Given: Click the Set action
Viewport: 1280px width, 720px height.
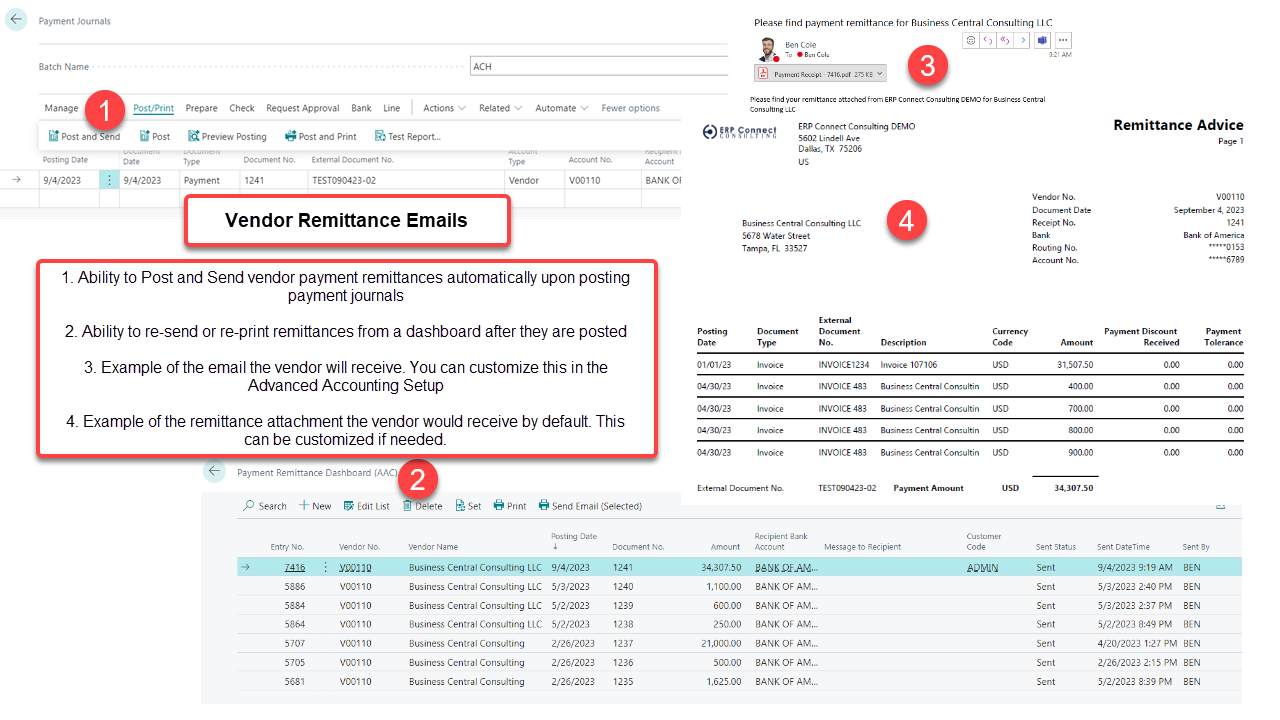Looking at the screenshot, I should tap(468, 506).
